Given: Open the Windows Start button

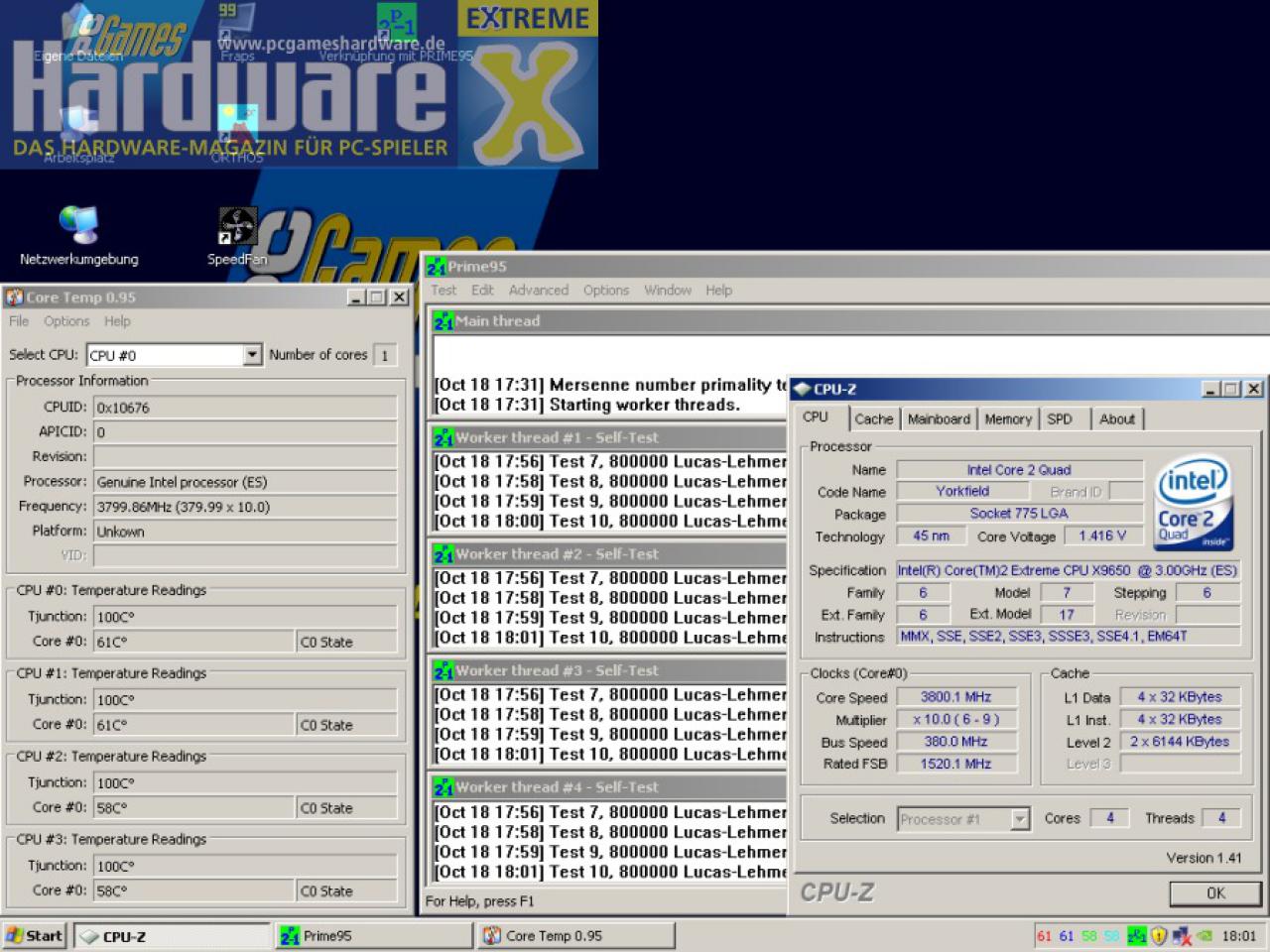Looking at the screenshot, I should (x=36, y=935).
